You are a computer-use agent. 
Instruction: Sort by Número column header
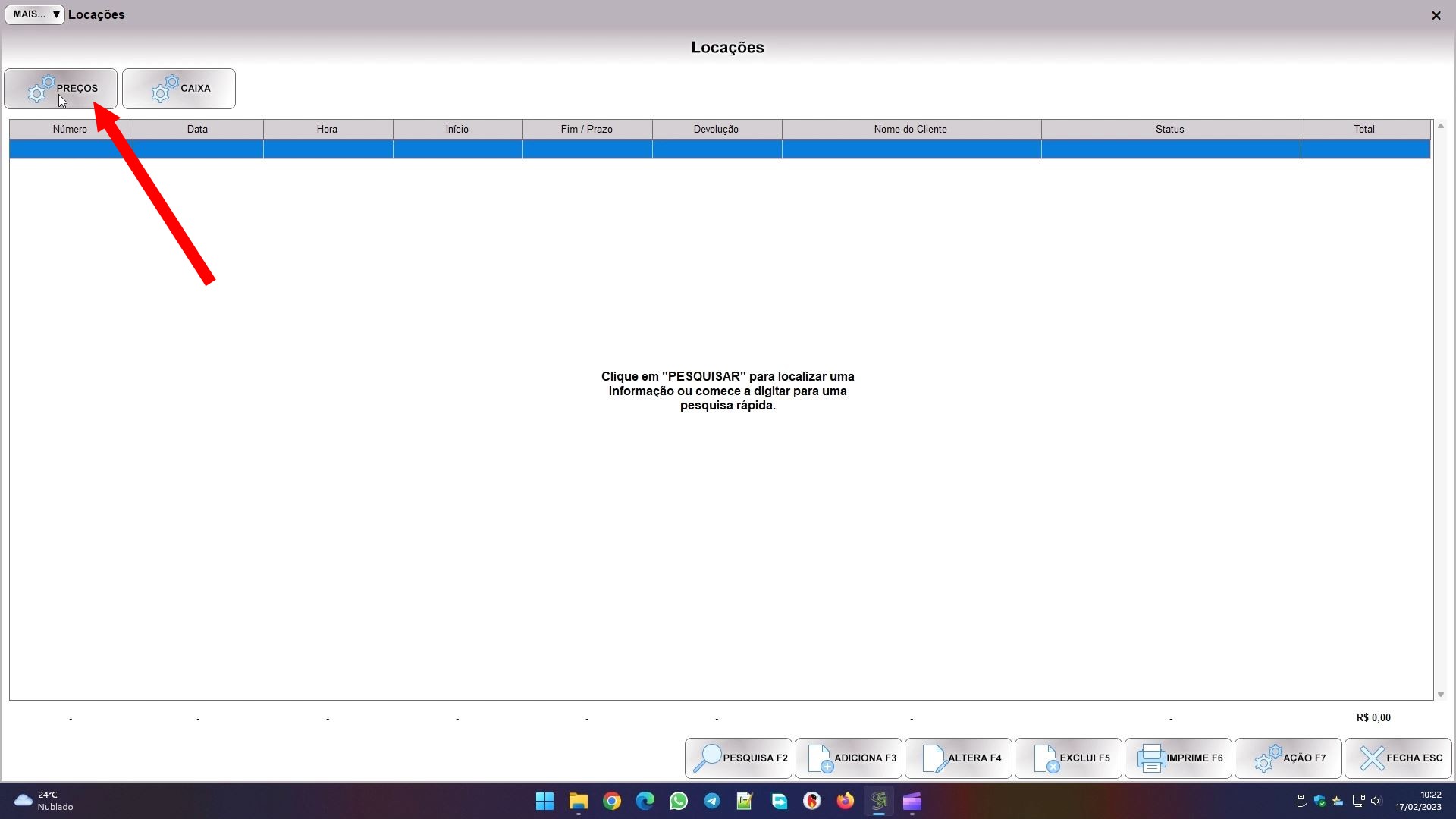(71, 129)
